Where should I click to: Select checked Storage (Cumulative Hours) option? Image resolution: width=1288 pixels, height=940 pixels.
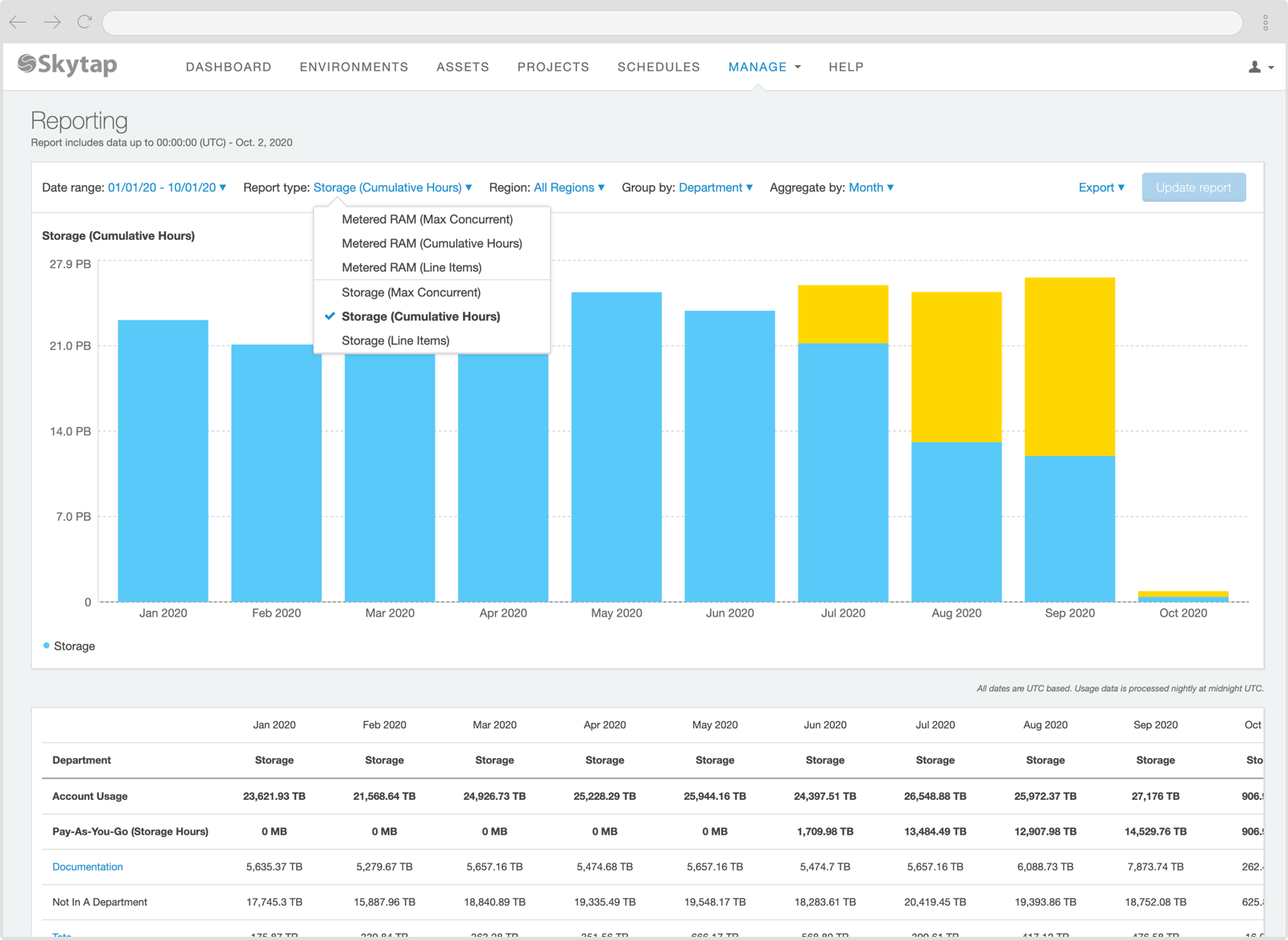pyautogui.click(x=420, y=316)
